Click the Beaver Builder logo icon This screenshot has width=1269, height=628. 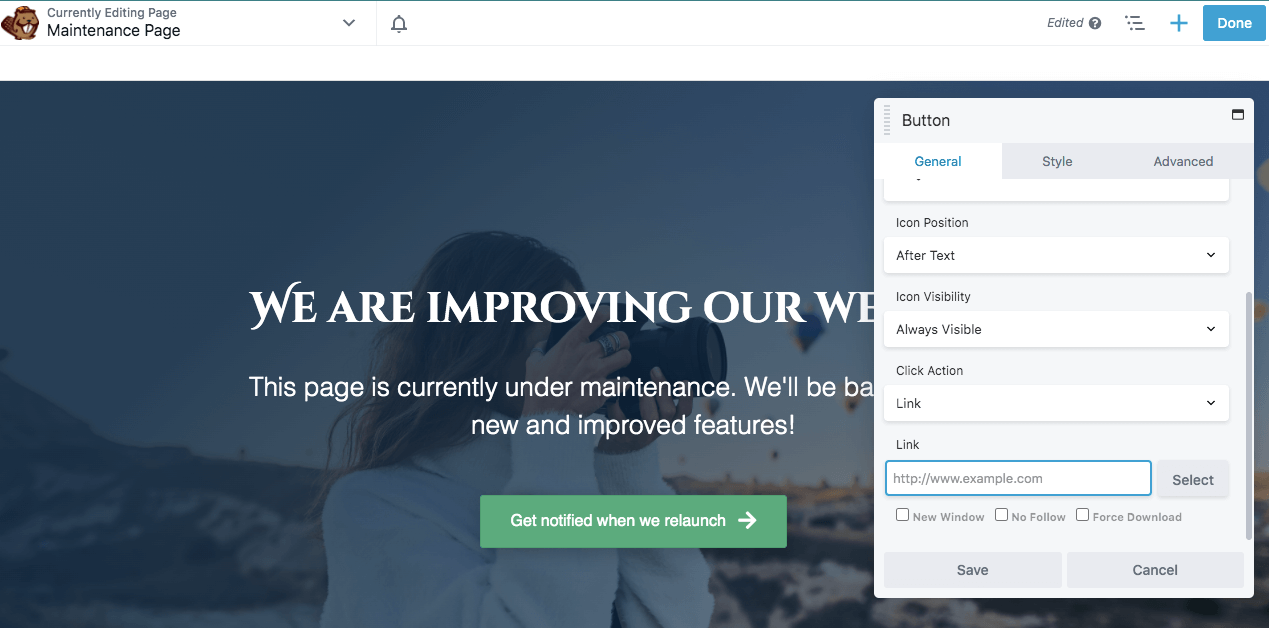tap(20, 22)
